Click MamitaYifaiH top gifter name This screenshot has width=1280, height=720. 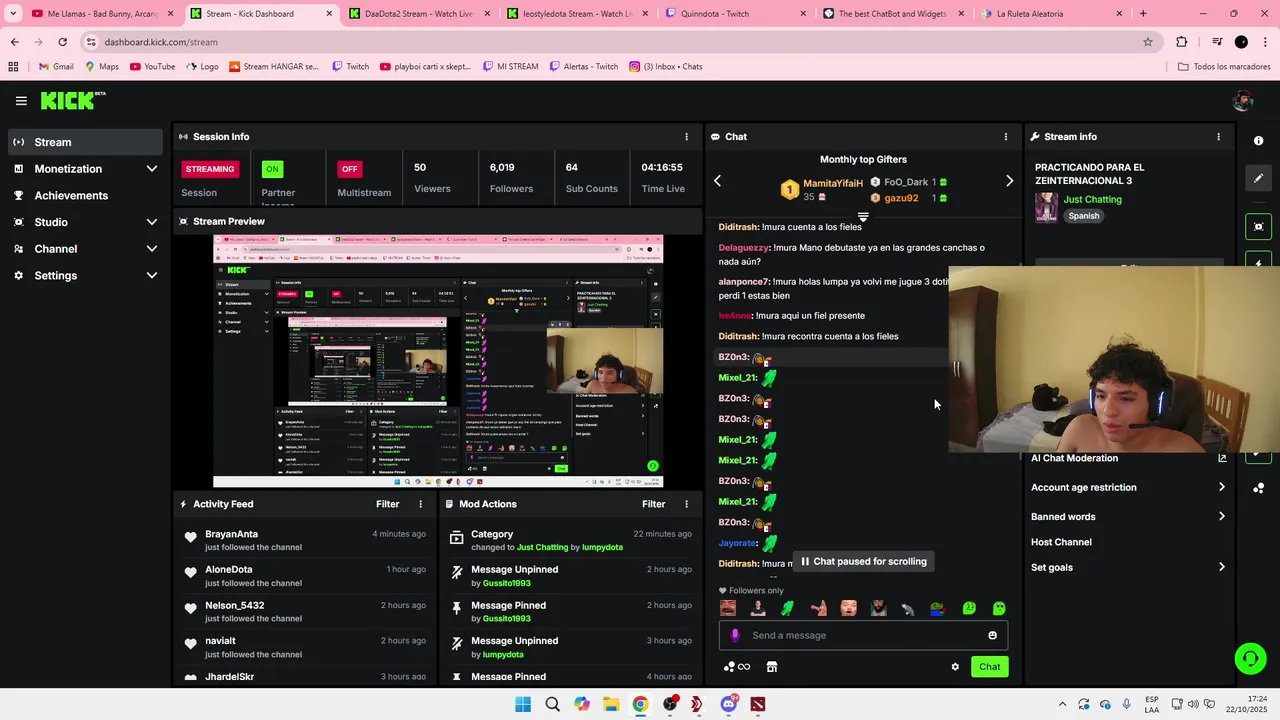(833, 183)
